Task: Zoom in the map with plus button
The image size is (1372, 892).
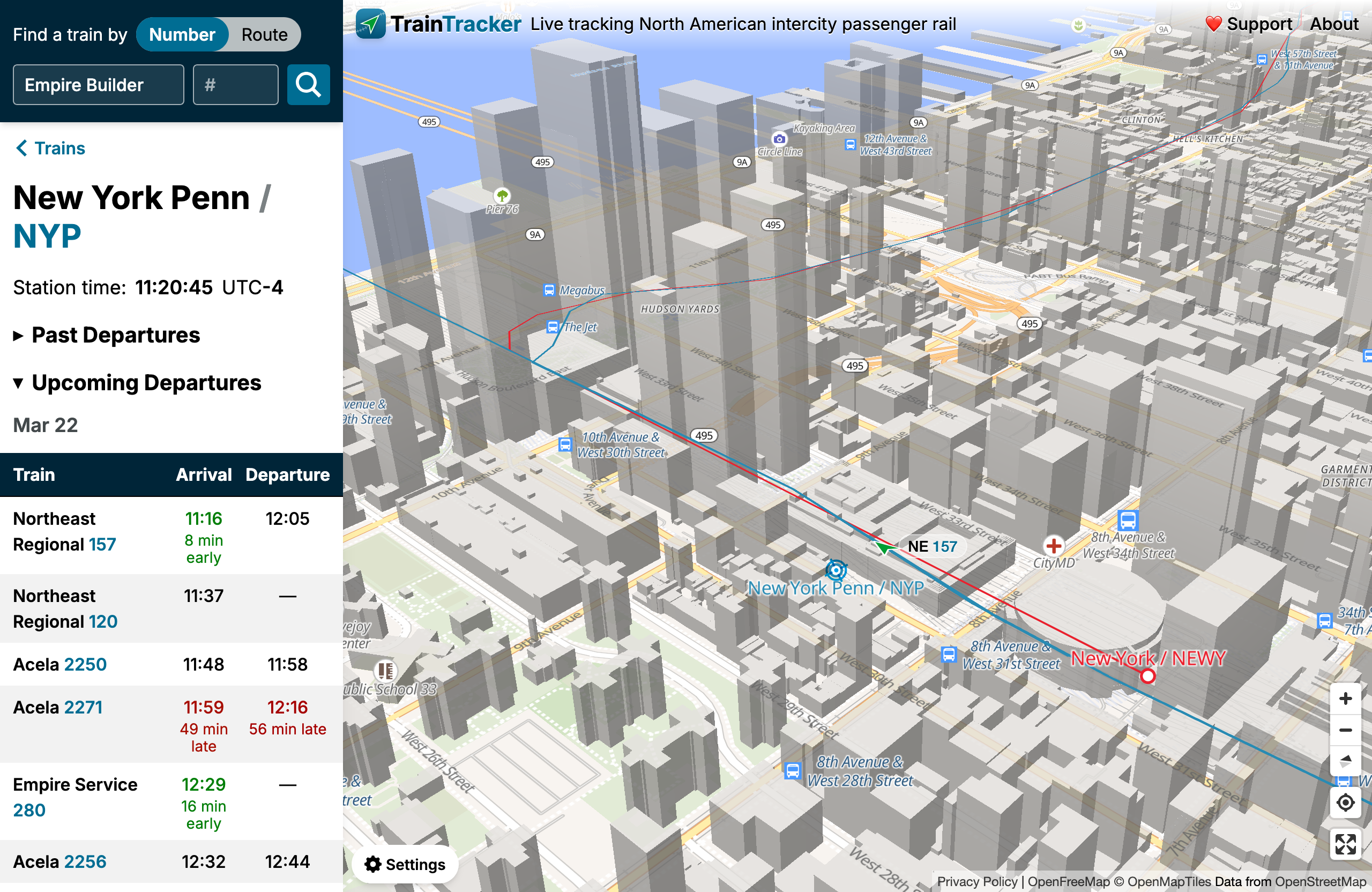Action: [x=1345, y=698]
